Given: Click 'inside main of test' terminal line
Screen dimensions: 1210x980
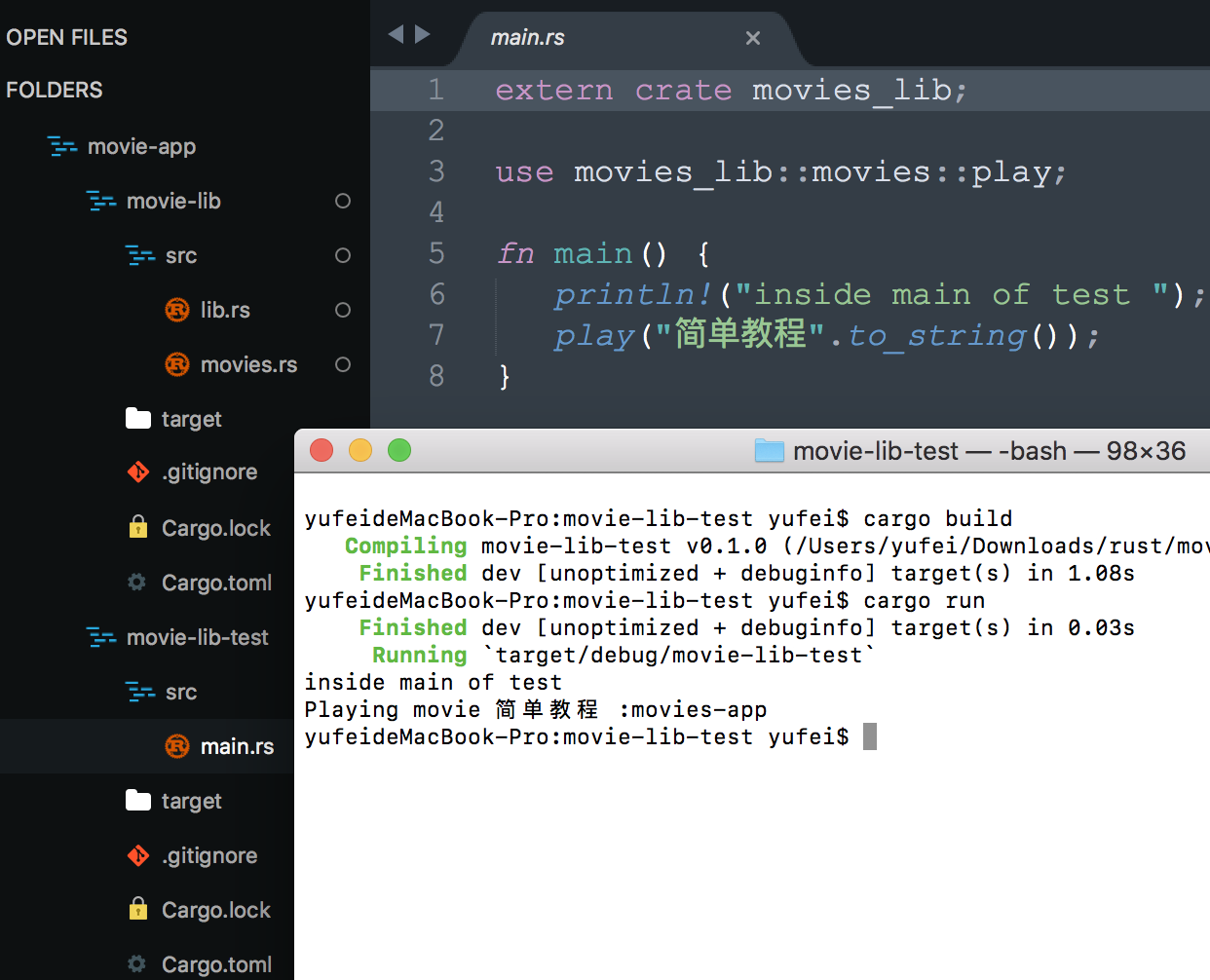Looking at the screenshot, I should [x=434, y=682].
